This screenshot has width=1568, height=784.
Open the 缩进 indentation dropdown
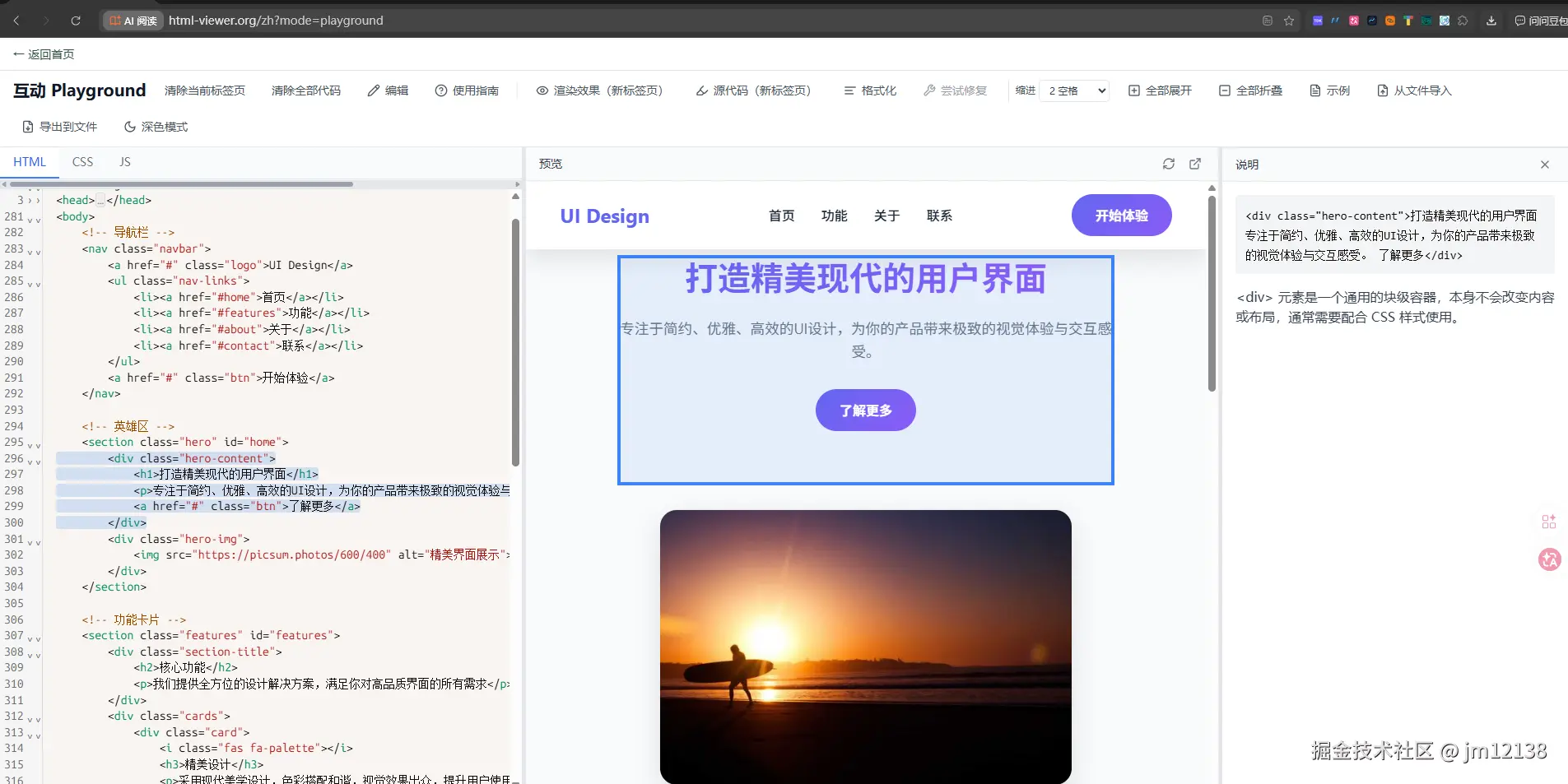tap(1074, 90)
